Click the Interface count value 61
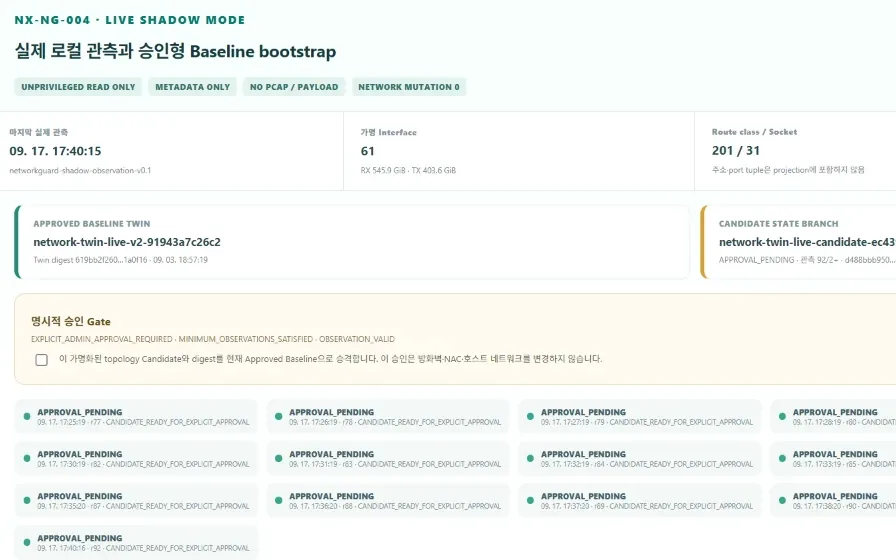 click(x=367, y=151)
